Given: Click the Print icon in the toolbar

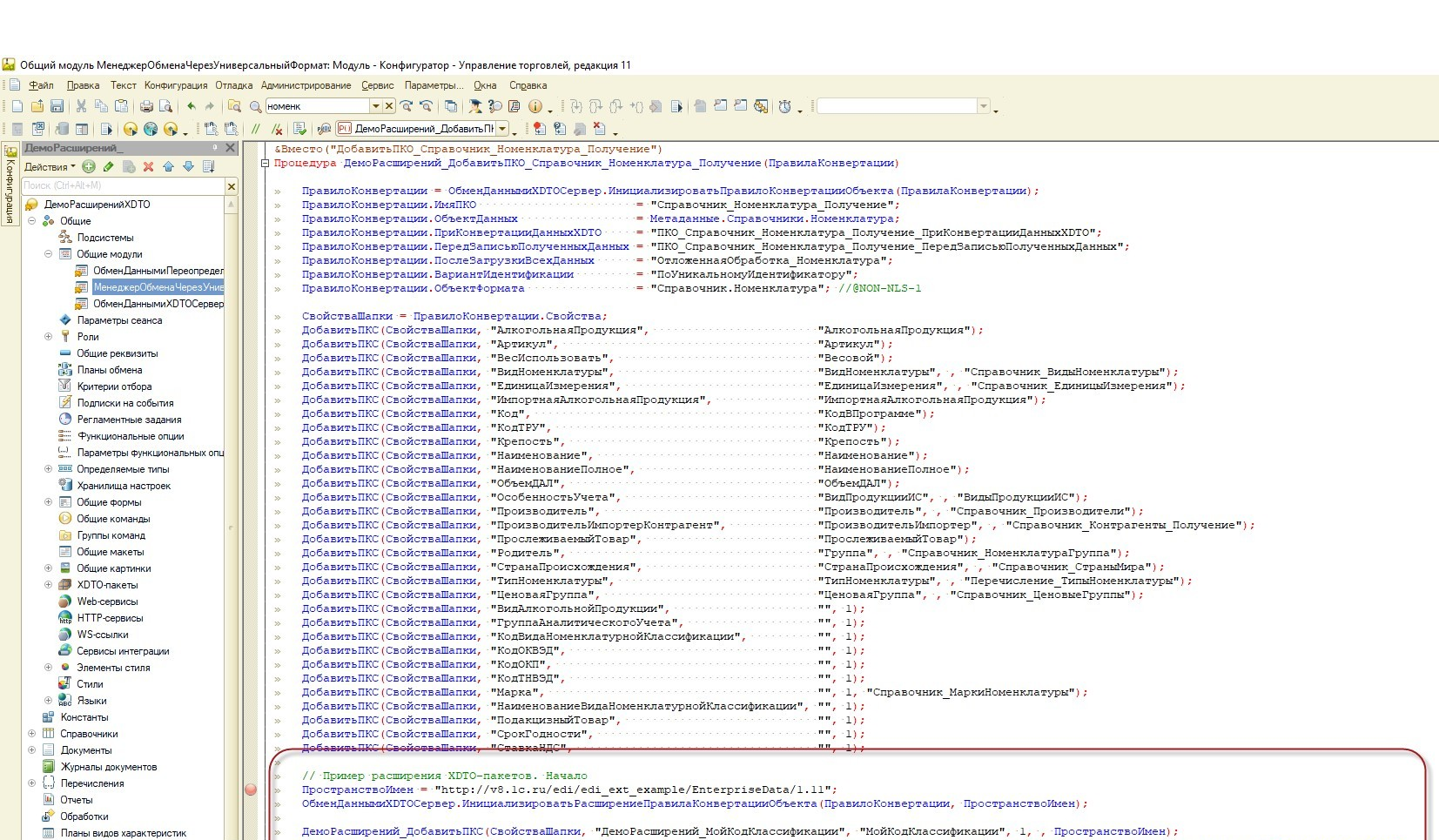Looking at the screenshot, I should pyautogui.click(x=146, y=106).
